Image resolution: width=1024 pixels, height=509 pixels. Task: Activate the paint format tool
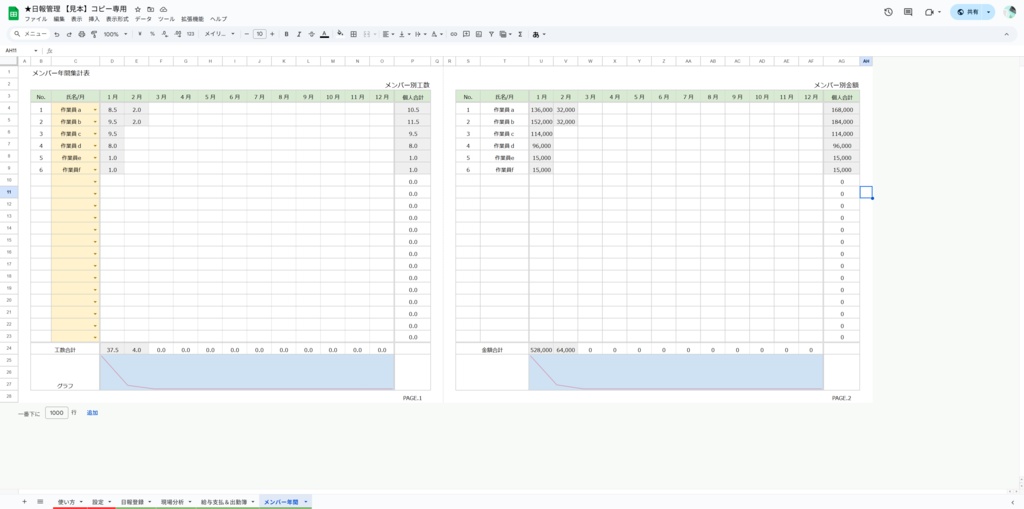94,34
